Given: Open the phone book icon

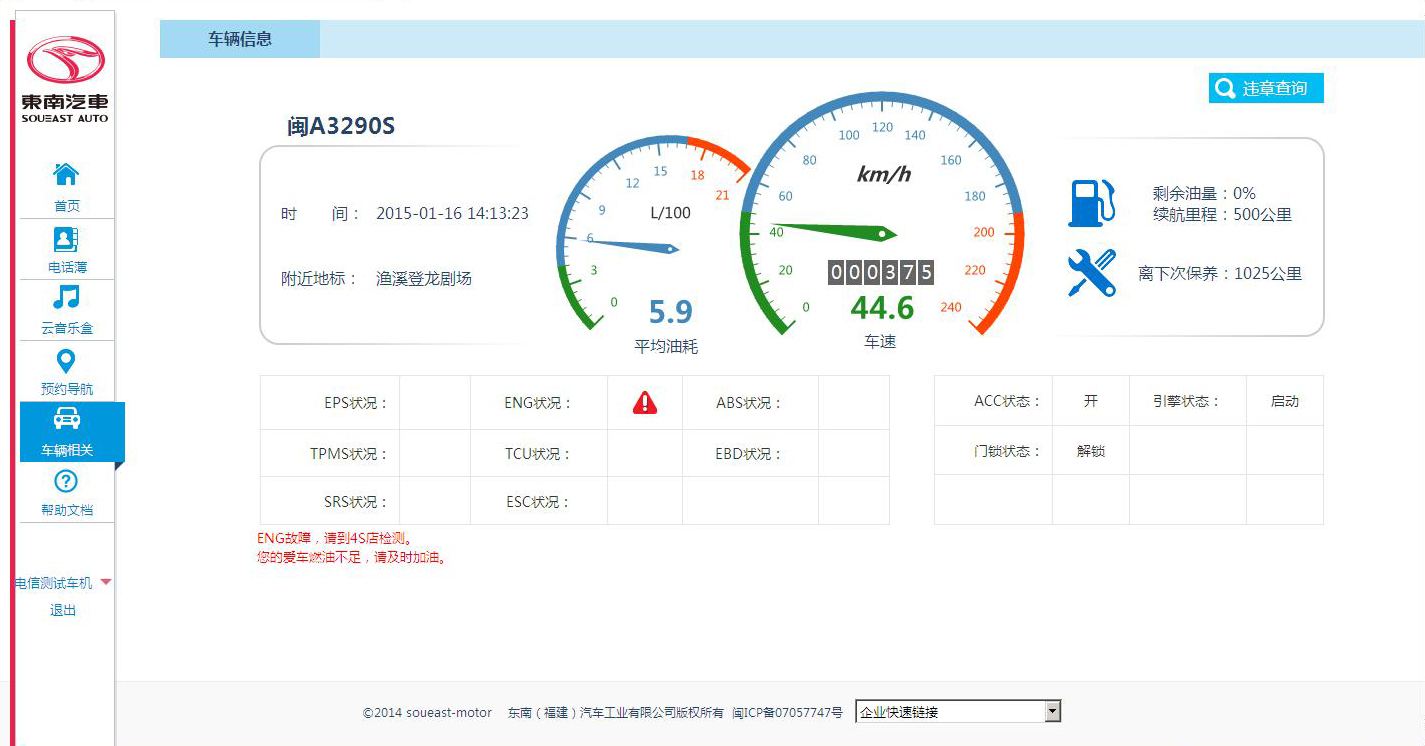Looking at the screenshot, I should pyautogui.click(x=66, y=239).
